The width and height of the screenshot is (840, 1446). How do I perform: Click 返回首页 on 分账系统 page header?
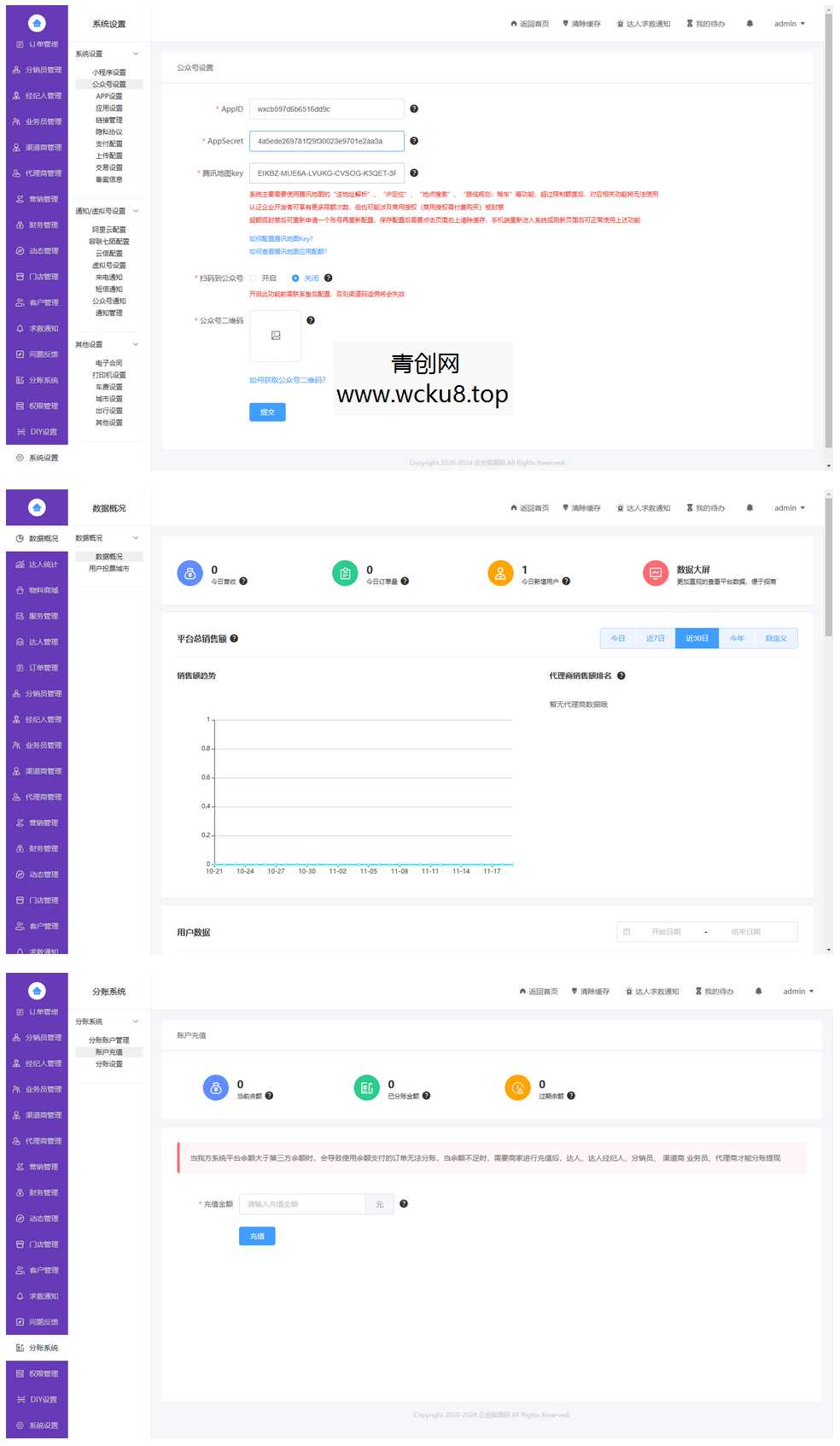pos(539,992)
